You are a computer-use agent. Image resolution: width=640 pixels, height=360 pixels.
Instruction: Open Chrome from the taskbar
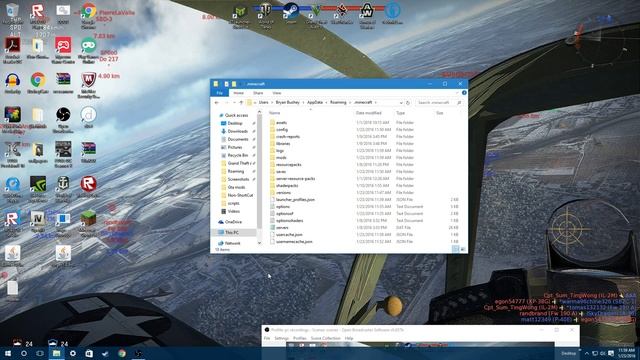122,353
